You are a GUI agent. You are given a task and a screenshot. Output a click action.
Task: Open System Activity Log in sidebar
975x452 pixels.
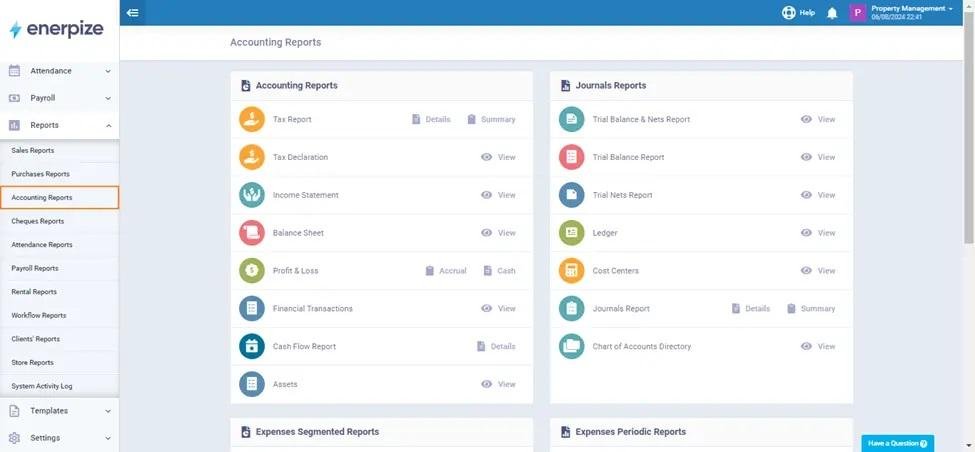42,386
